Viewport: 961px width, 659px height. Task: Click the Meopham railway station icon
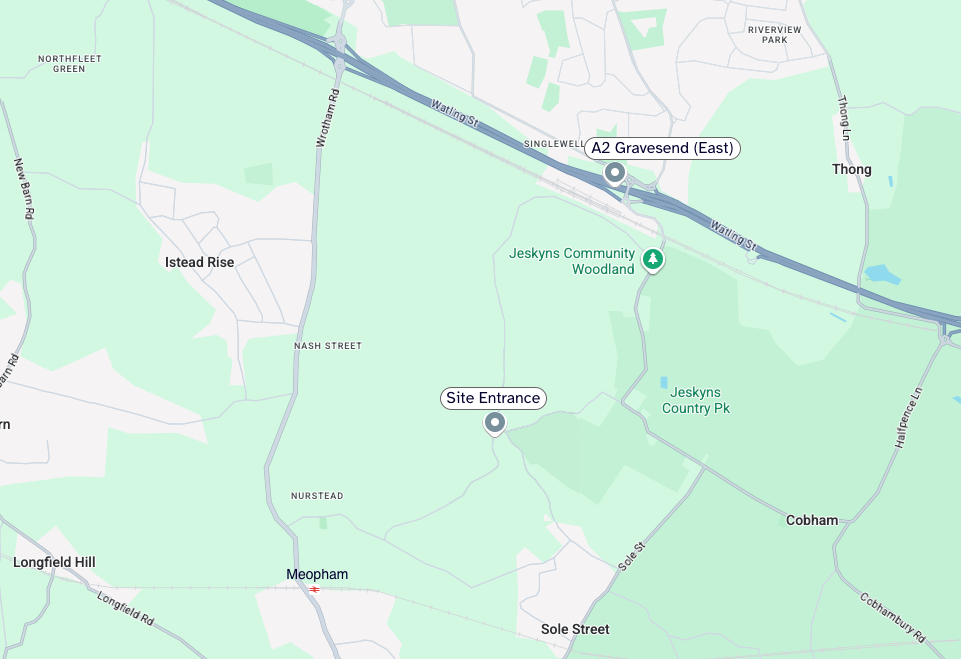point(314,590)
